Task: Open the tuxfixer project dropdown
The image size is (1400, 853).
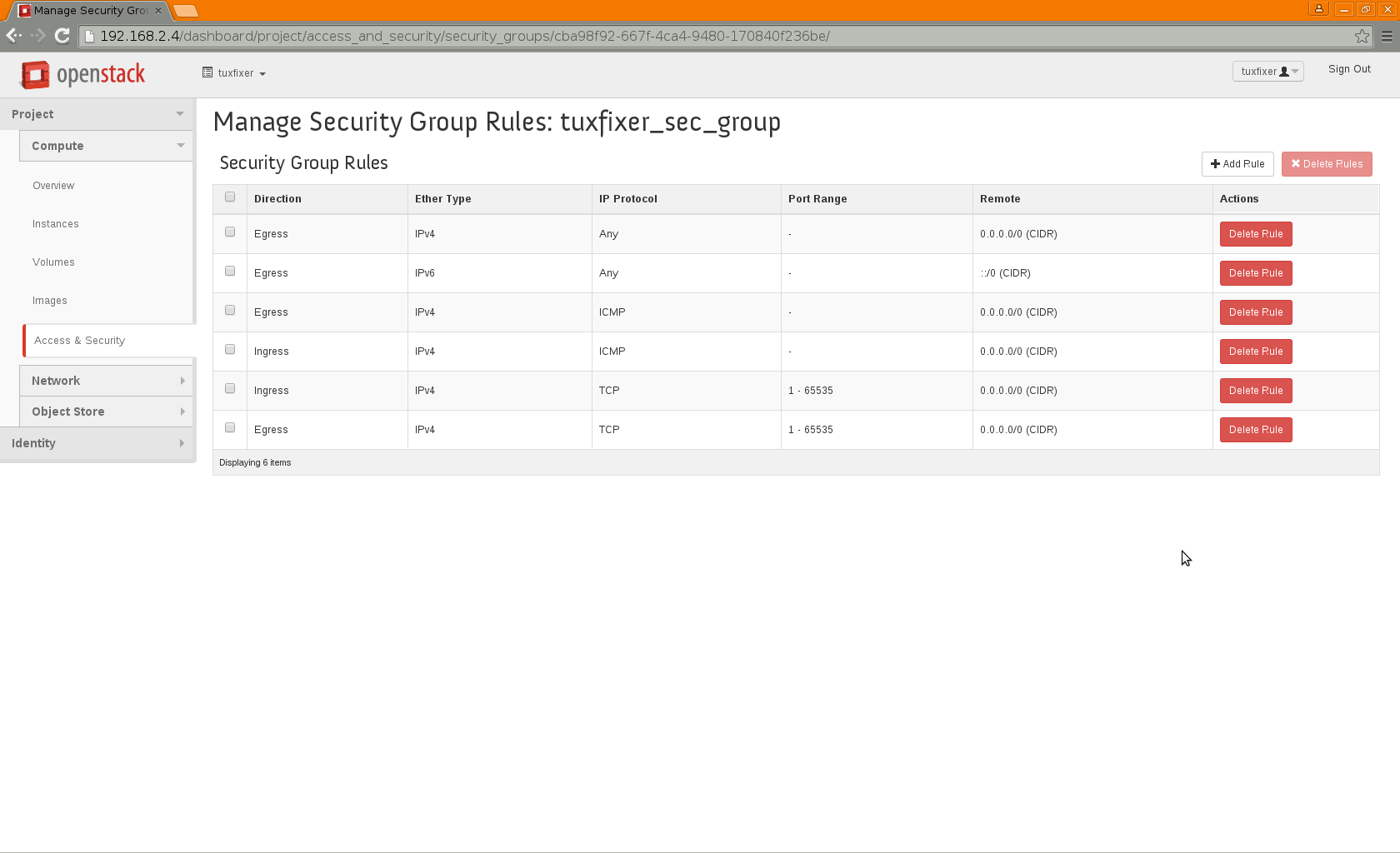Action: coord(234,73)
